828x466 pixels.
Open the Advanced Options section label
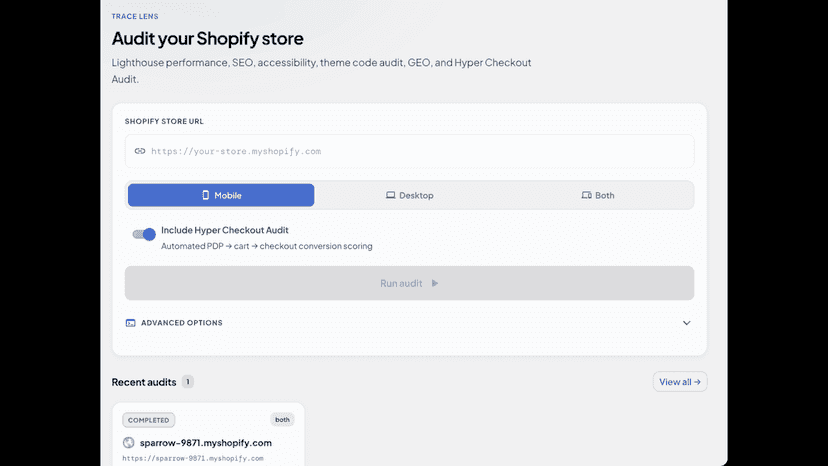click(x=182, y=323)
